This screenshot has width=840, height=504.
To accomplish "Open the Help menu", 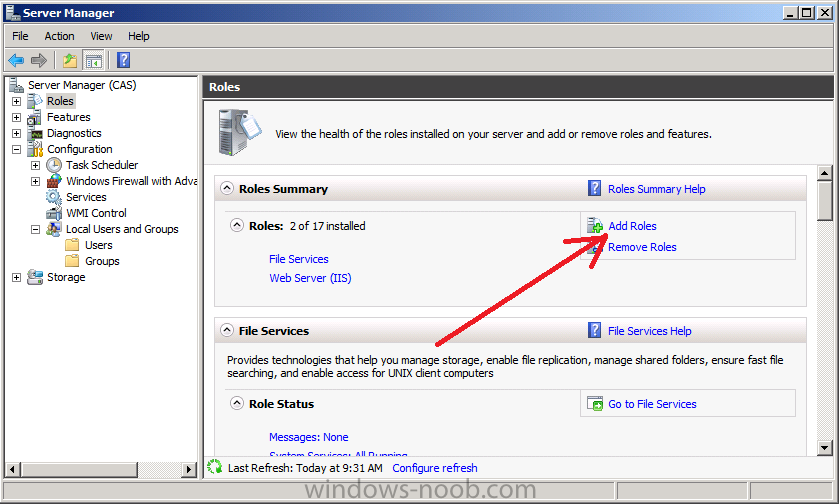I will click(139, 36).
